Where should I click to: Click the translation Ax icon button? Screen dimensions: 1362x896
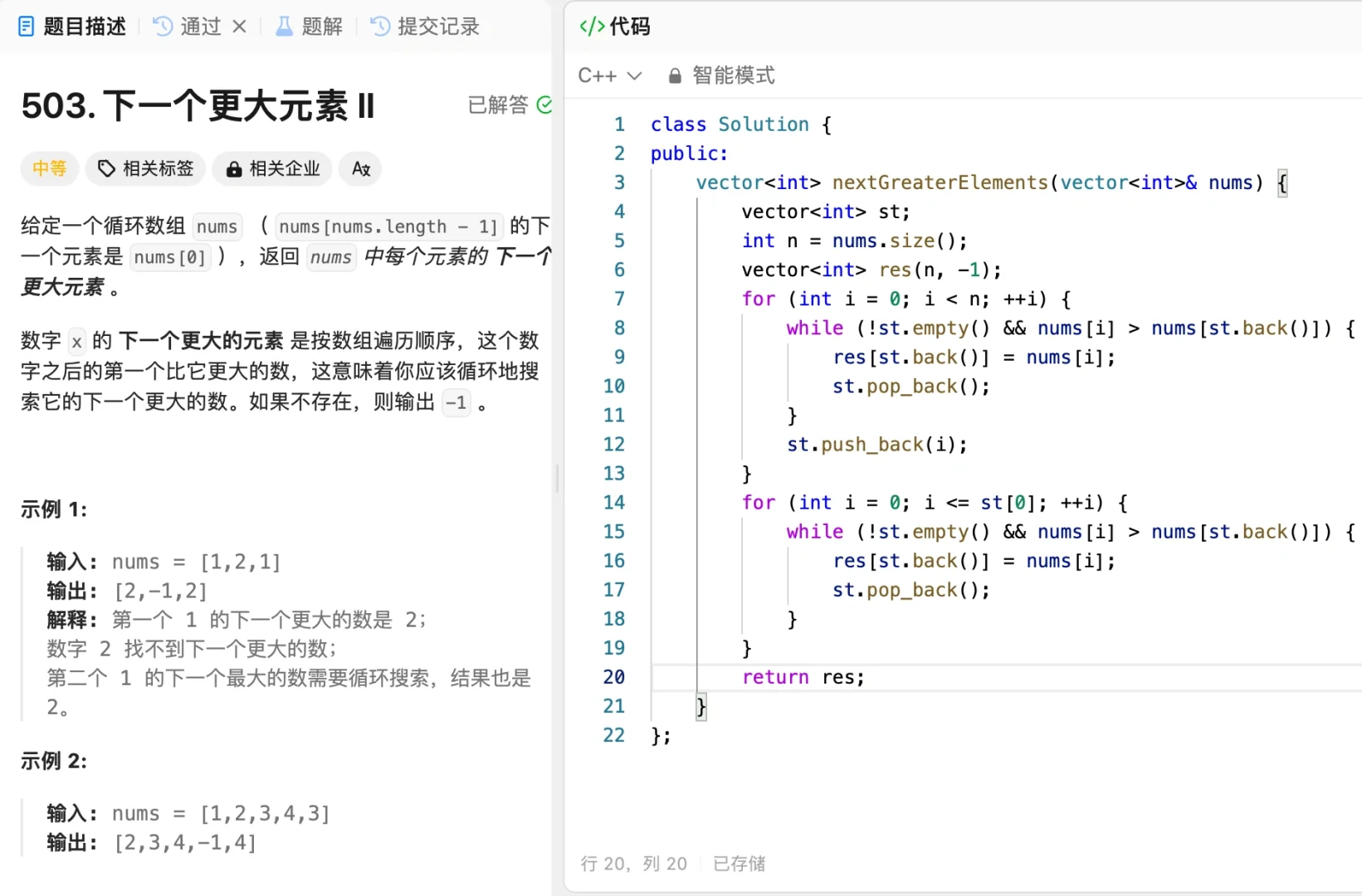[x=361, y=168]
